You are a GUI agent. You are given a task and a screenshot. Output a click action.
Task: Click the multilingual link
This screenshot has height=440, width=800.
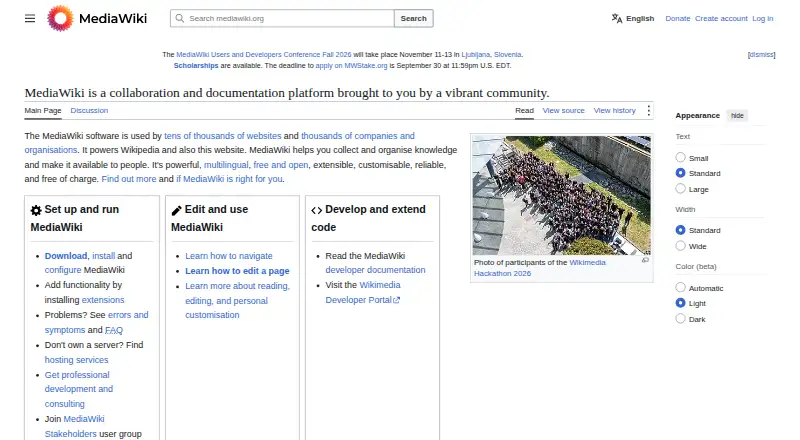point(226,165)
